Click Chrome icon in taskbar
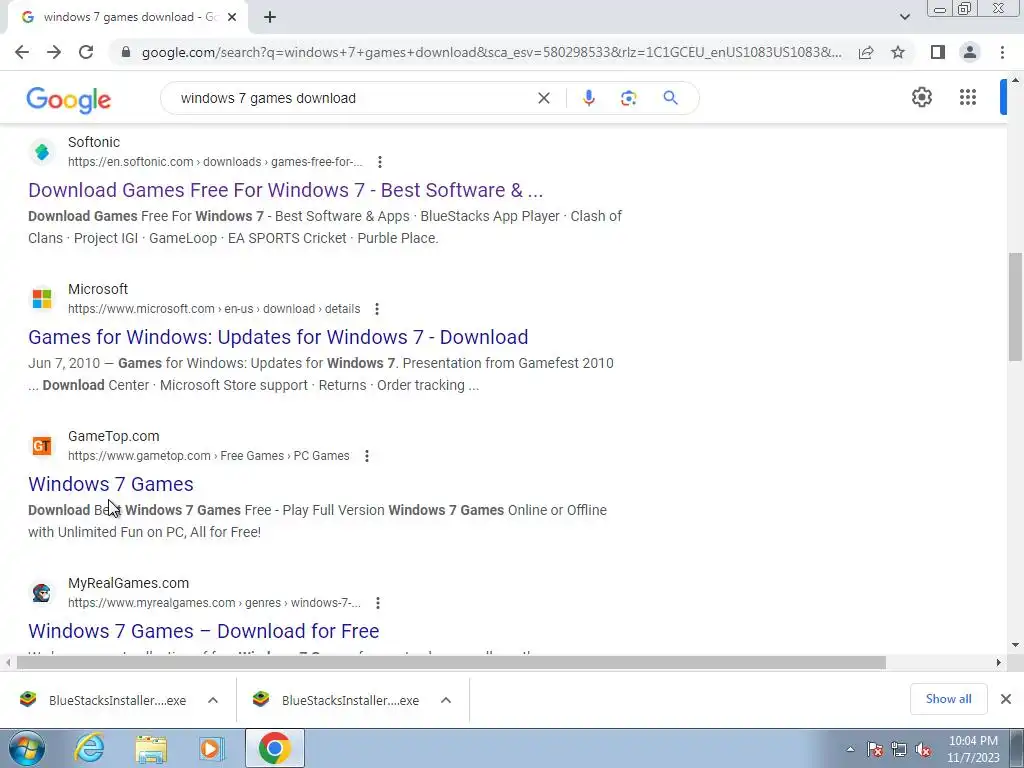The height and width of the screenshot is (768, 1024). [274, 748]
